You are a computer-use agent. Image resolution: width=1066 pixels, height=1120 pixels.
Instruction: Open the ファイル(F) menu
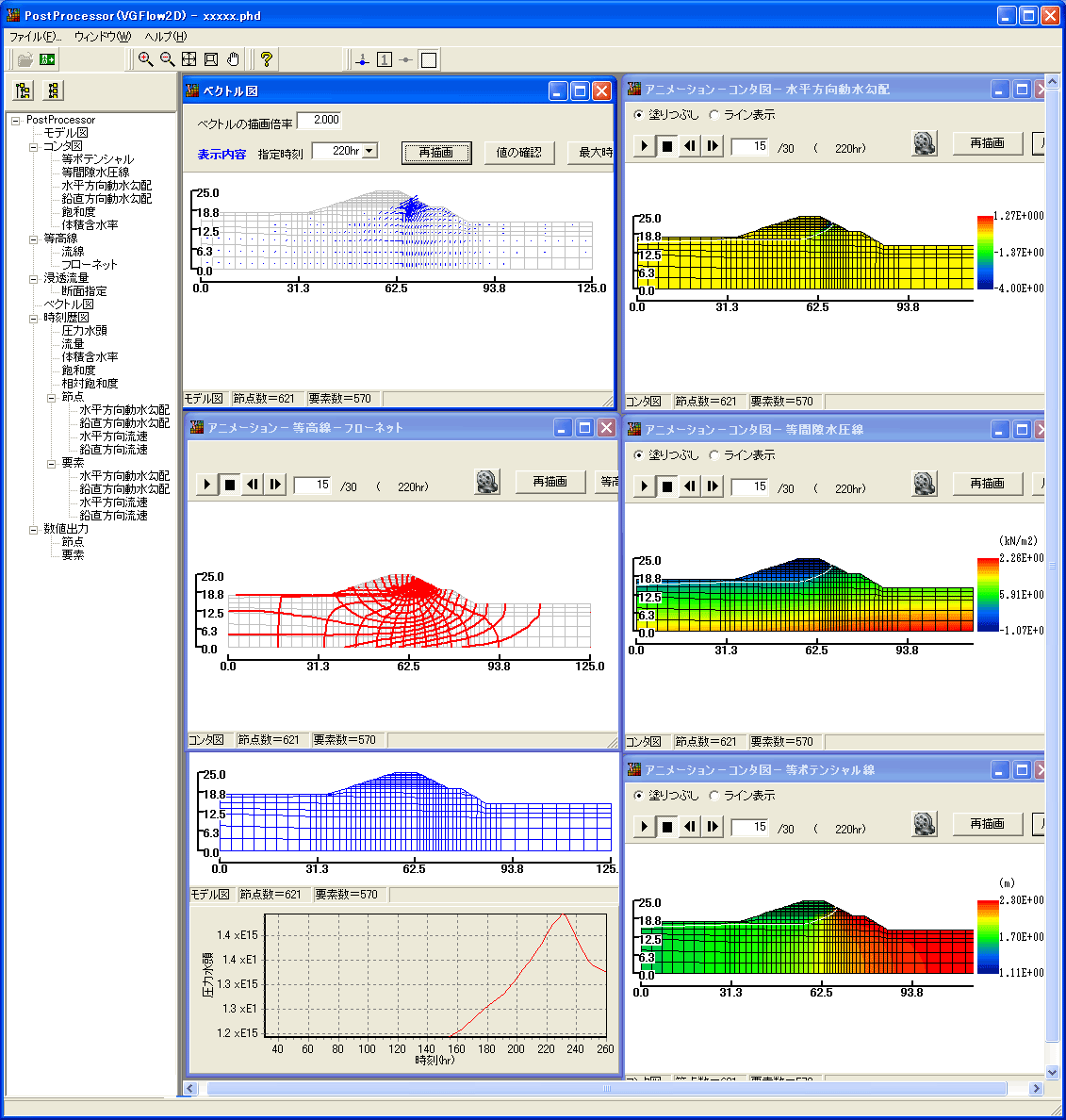pyautogui.click(x=36, y=37)
